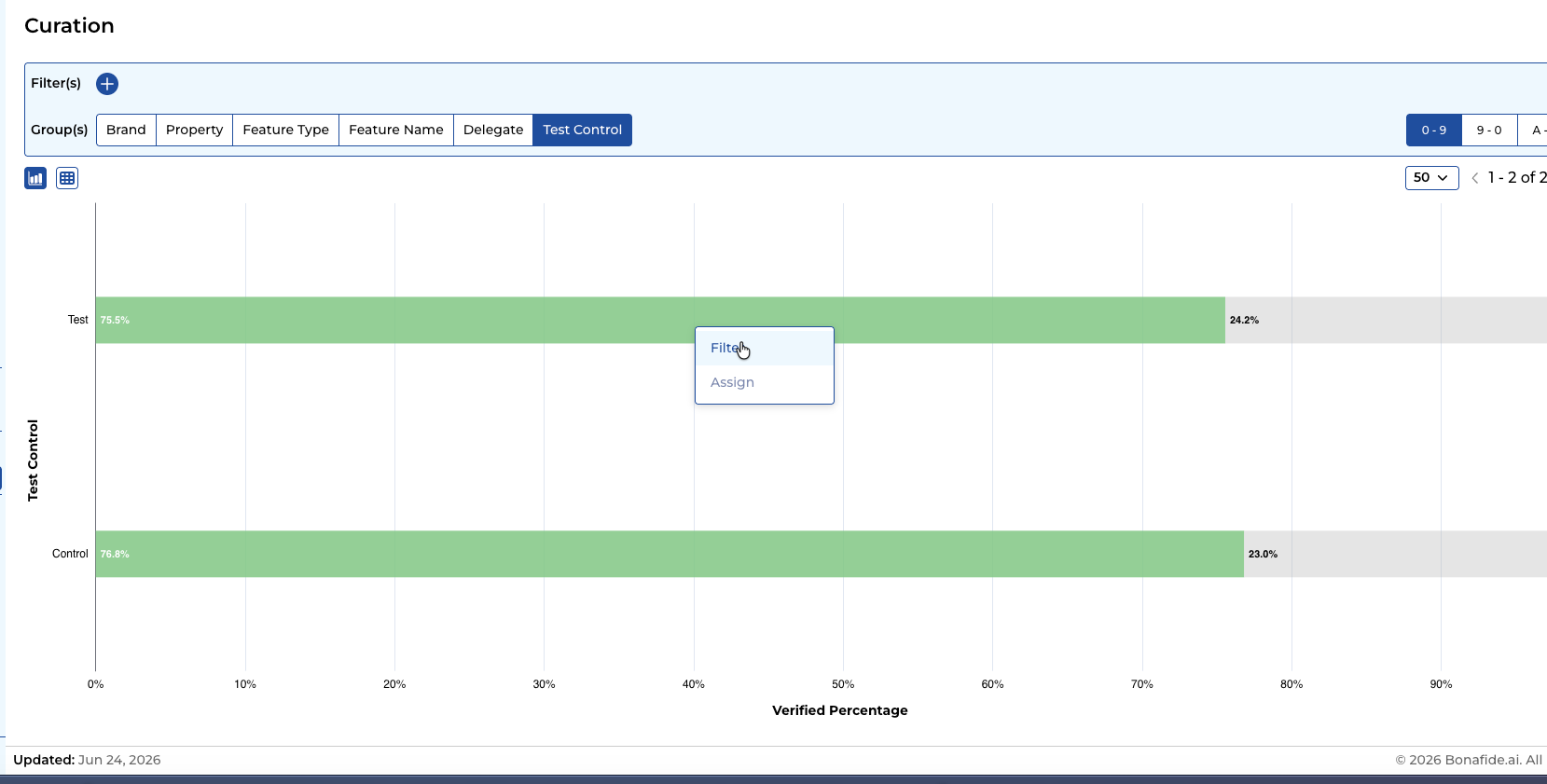Viewport: 1547px width, 784px height.
Task: Switch to bar chart view icon
Action: click(35, 178)
